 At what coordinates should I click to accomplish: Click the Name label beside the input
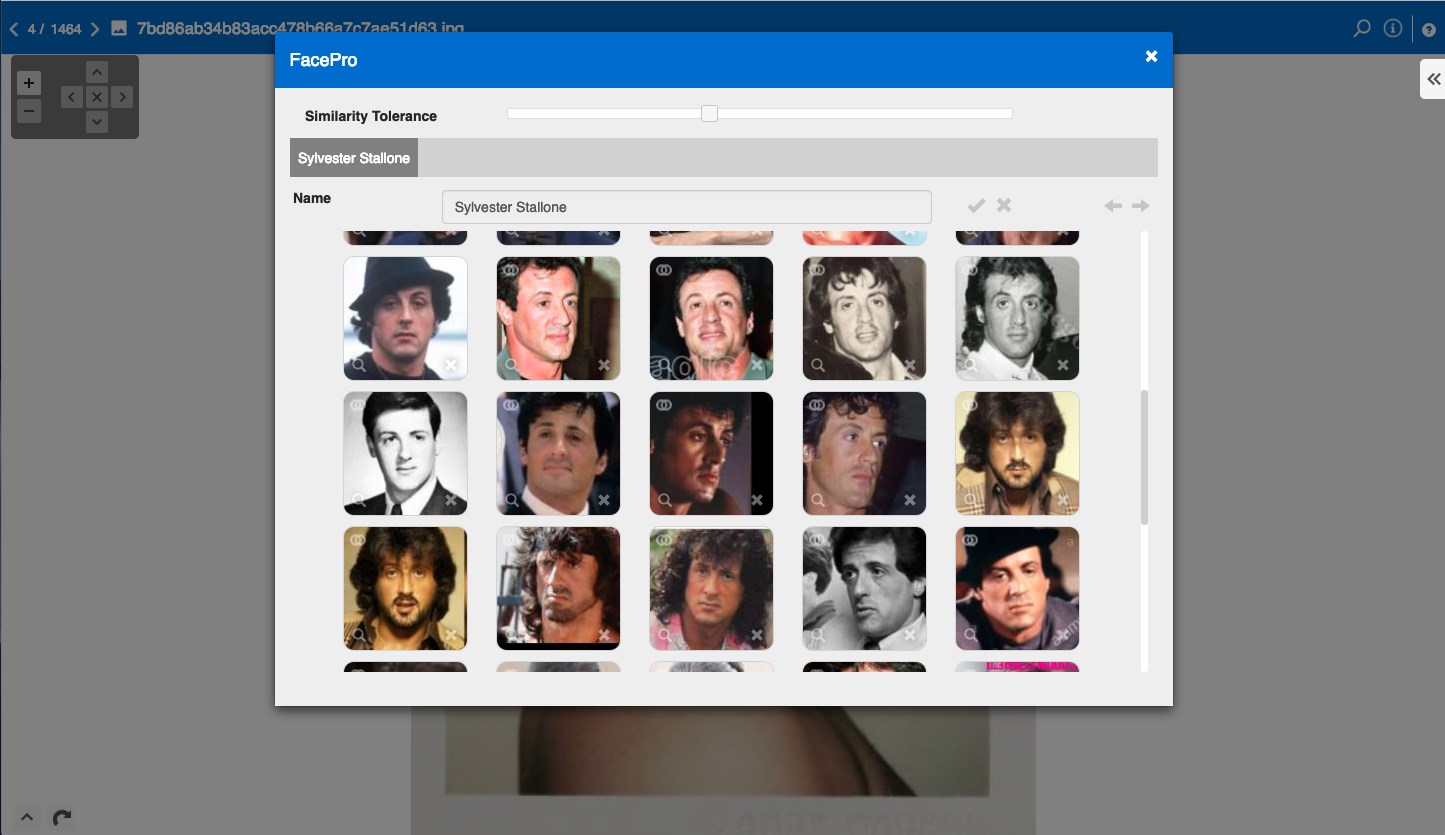click(312, 198)
